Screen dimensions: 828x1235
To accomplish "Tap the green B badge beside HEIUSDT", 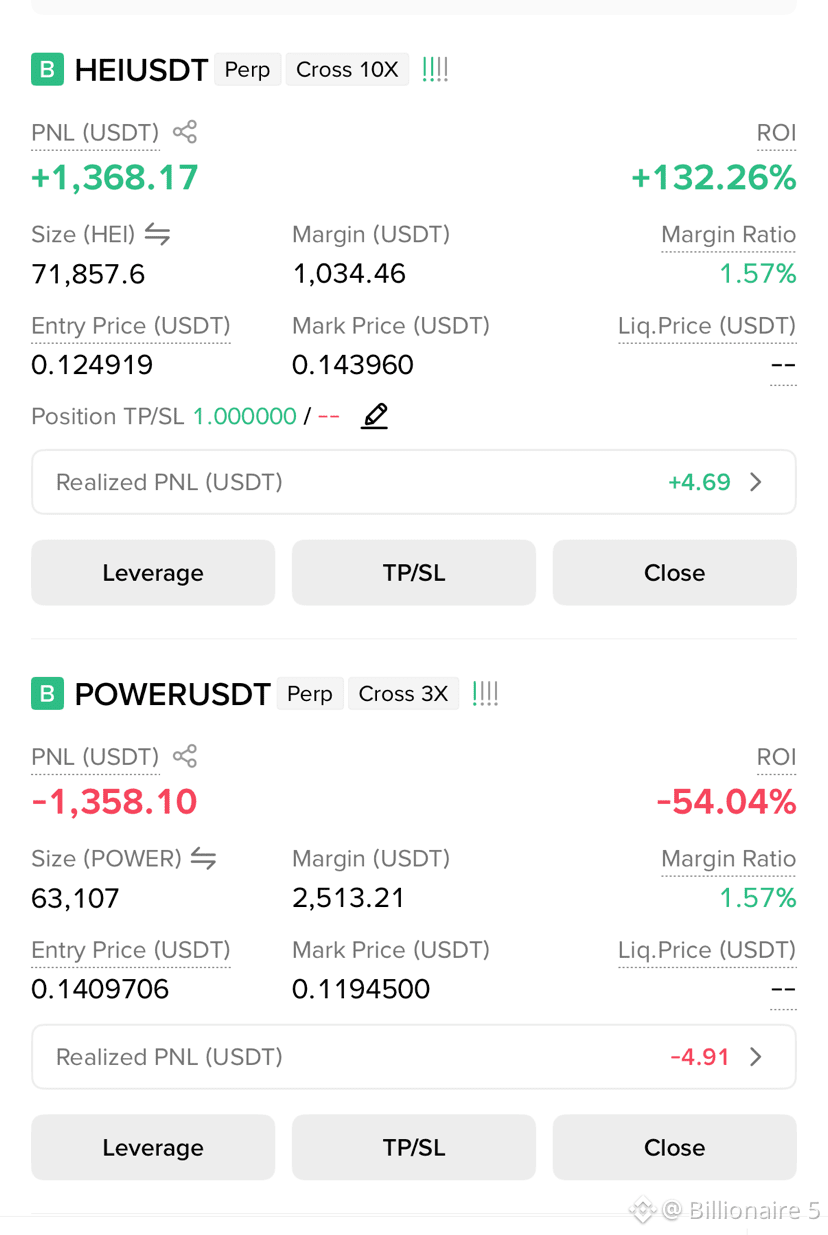I will [47, 70].
